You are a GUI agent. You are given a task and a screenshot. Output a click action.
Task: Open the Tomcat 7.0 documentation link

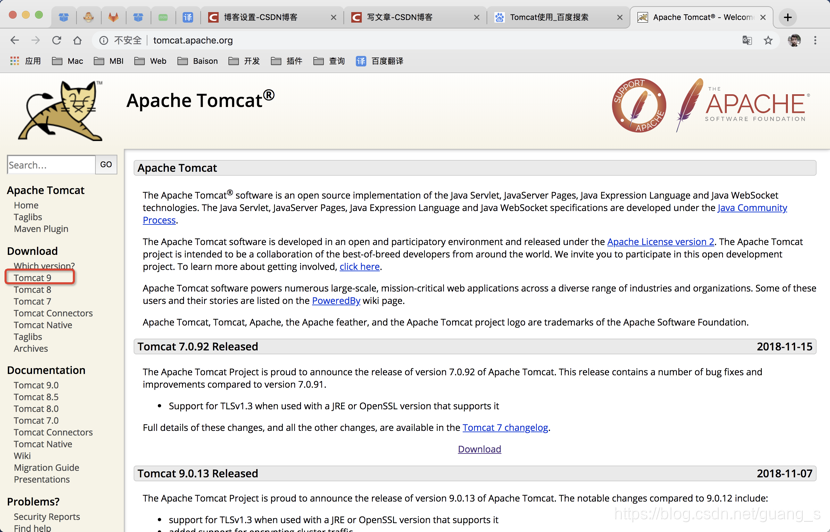pyautogui.click(x=36, y=420)
